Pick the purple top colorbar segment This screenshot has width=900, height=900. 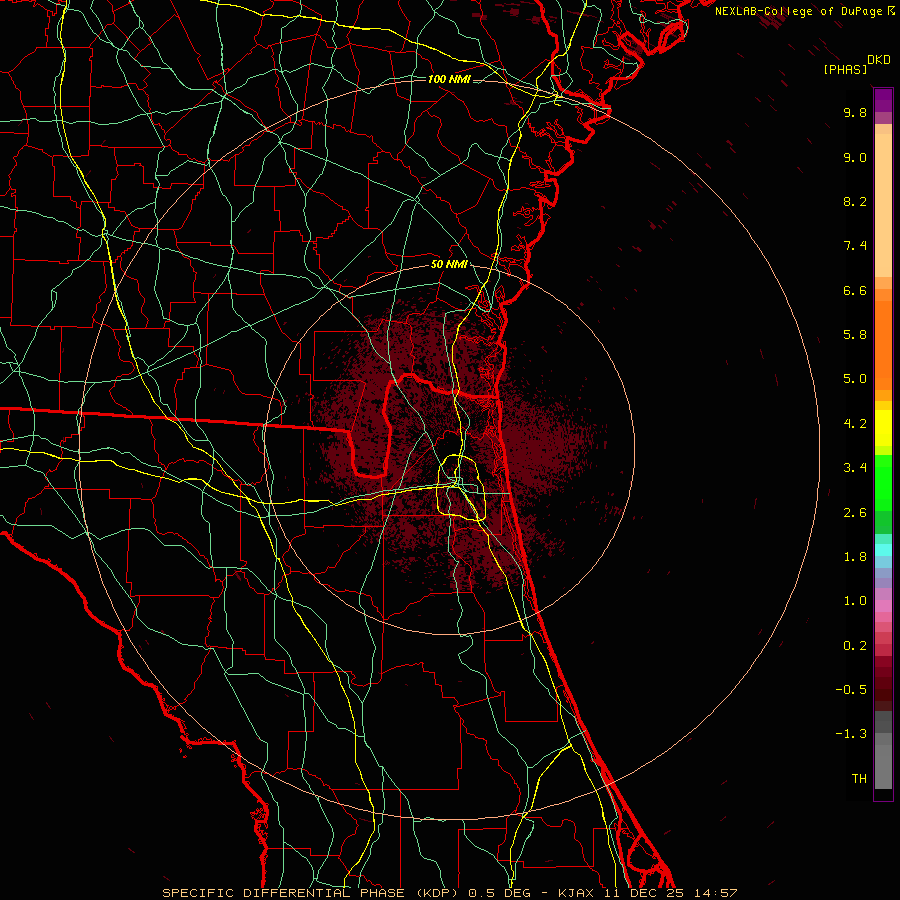click(x=883, y=100)
